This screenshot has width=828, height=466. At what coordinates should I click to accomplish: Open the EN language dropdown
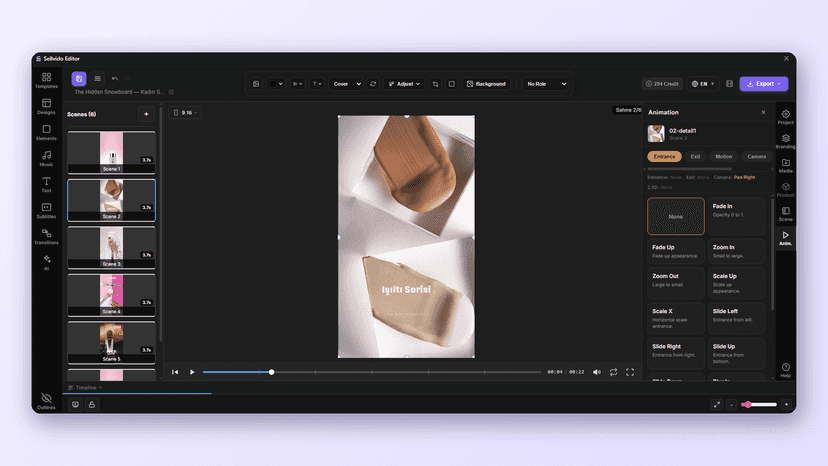(703, 84)
